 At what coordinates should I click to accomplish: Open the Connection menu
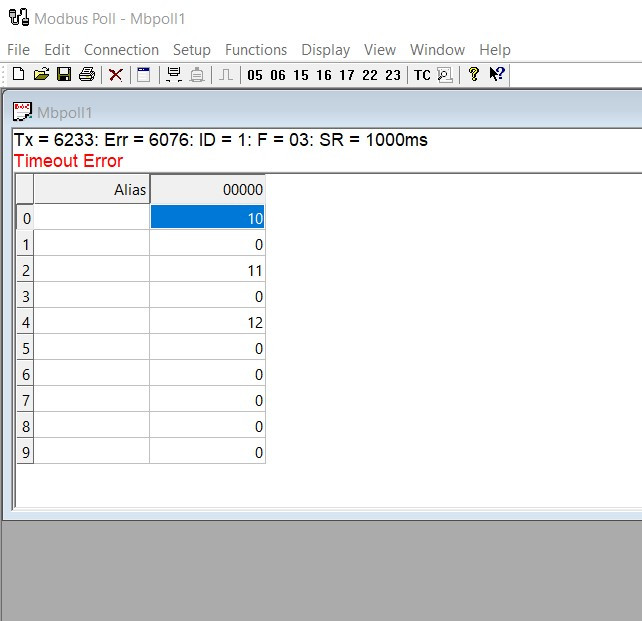[x=121, y=50]
